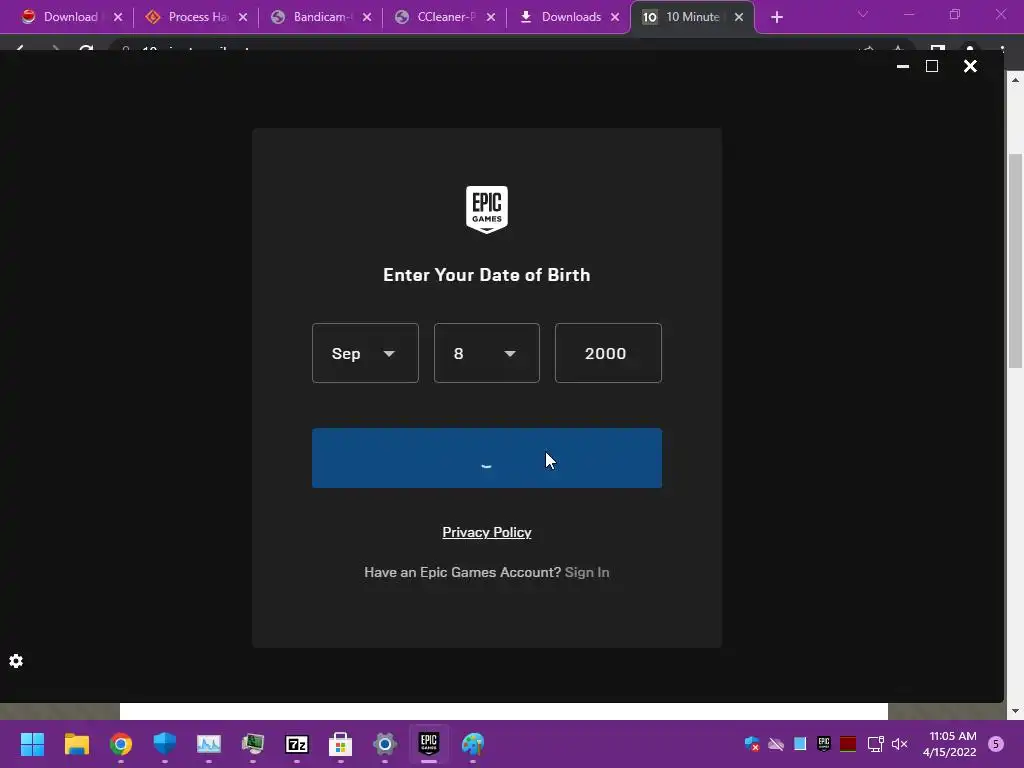Open the tab search chevron in Chrome
Viewport: 1024px width, 768px height.
coord(863,14)
